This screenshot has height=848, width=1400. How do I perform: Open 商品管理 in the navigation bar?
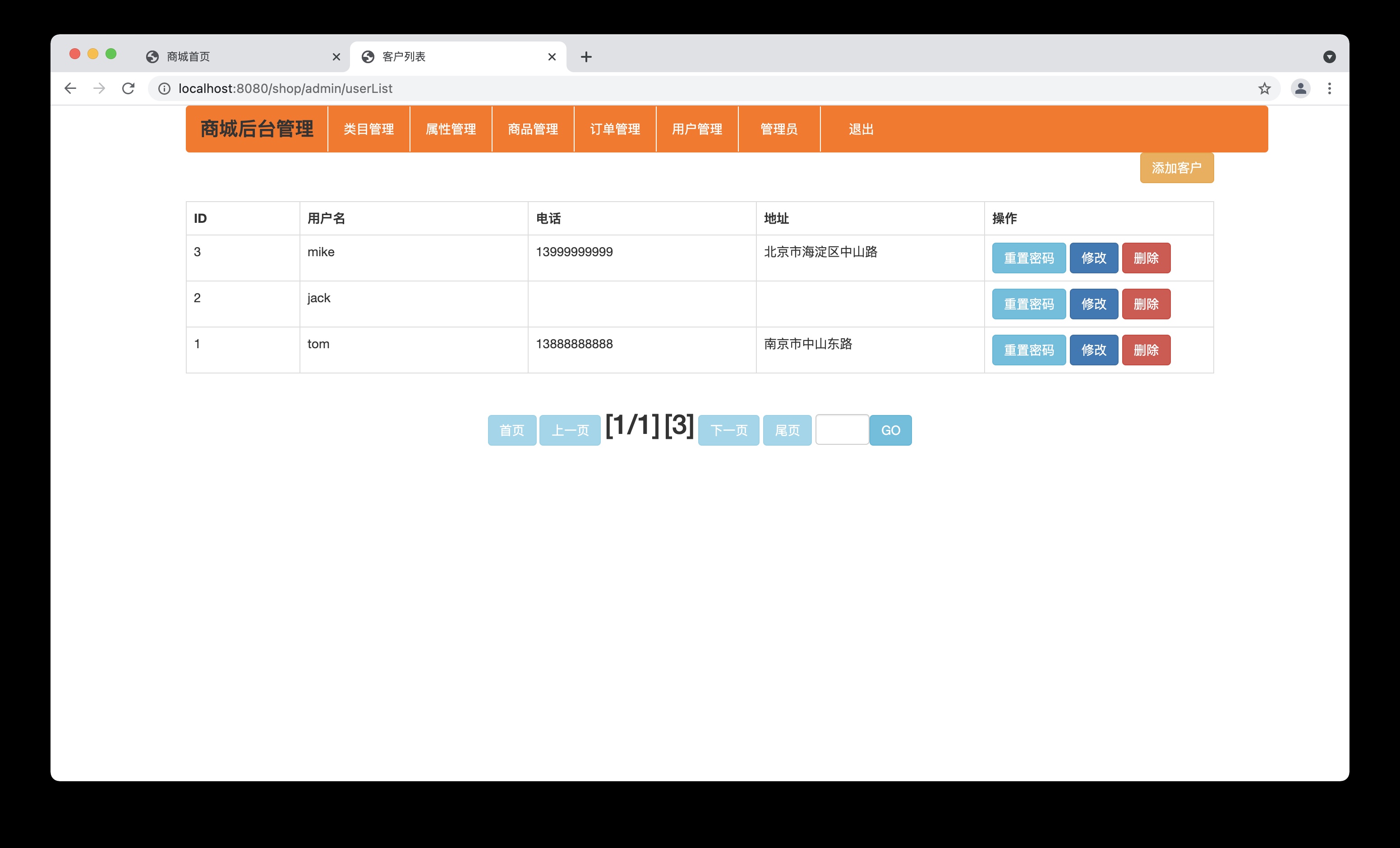click(533, 129)
